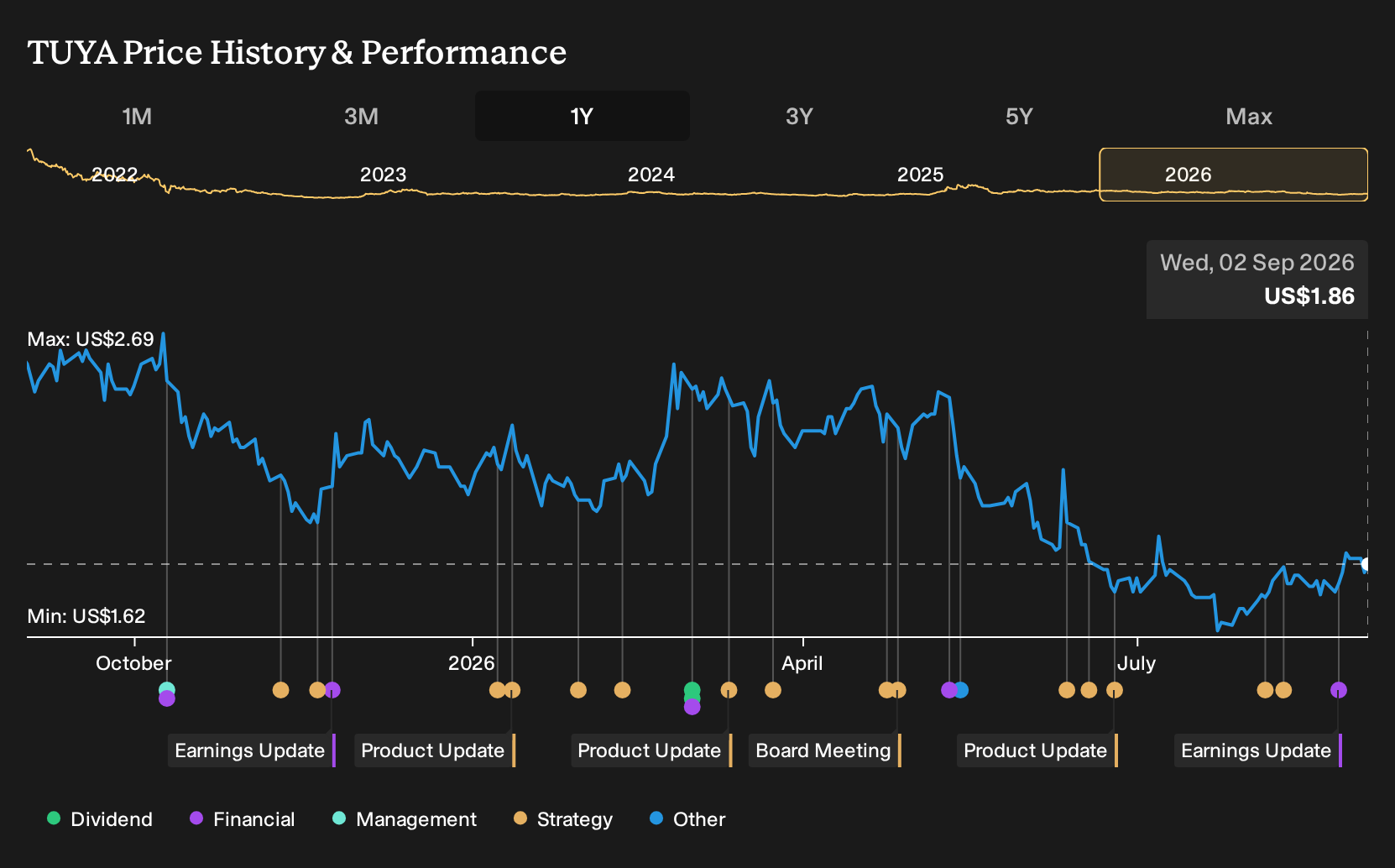Click the 2023 label in the overview timeline
Image resolution: width=1395 pixels, height=868 pixels.
tap(383, 175)
